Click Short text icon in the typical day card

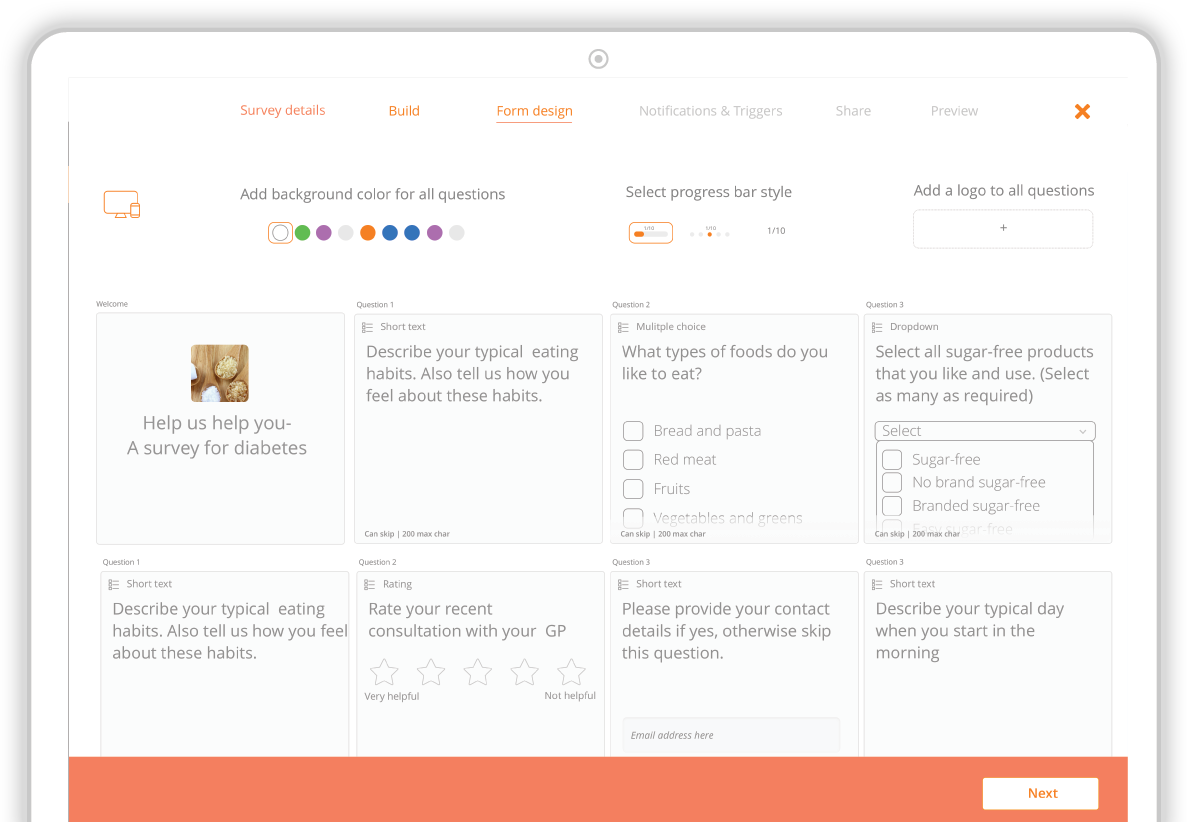tap(877, 584)
